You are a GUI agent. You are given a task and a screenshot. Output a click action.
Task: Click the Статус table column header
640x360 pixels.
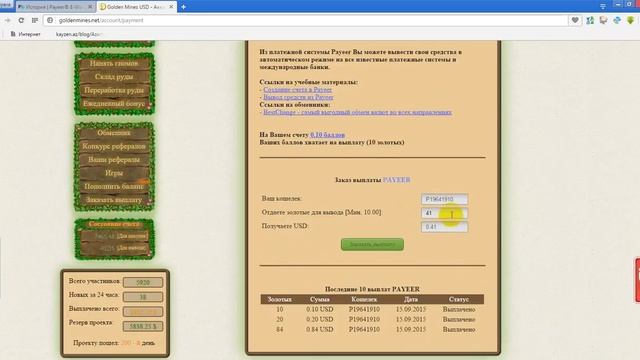click(458, 299)
